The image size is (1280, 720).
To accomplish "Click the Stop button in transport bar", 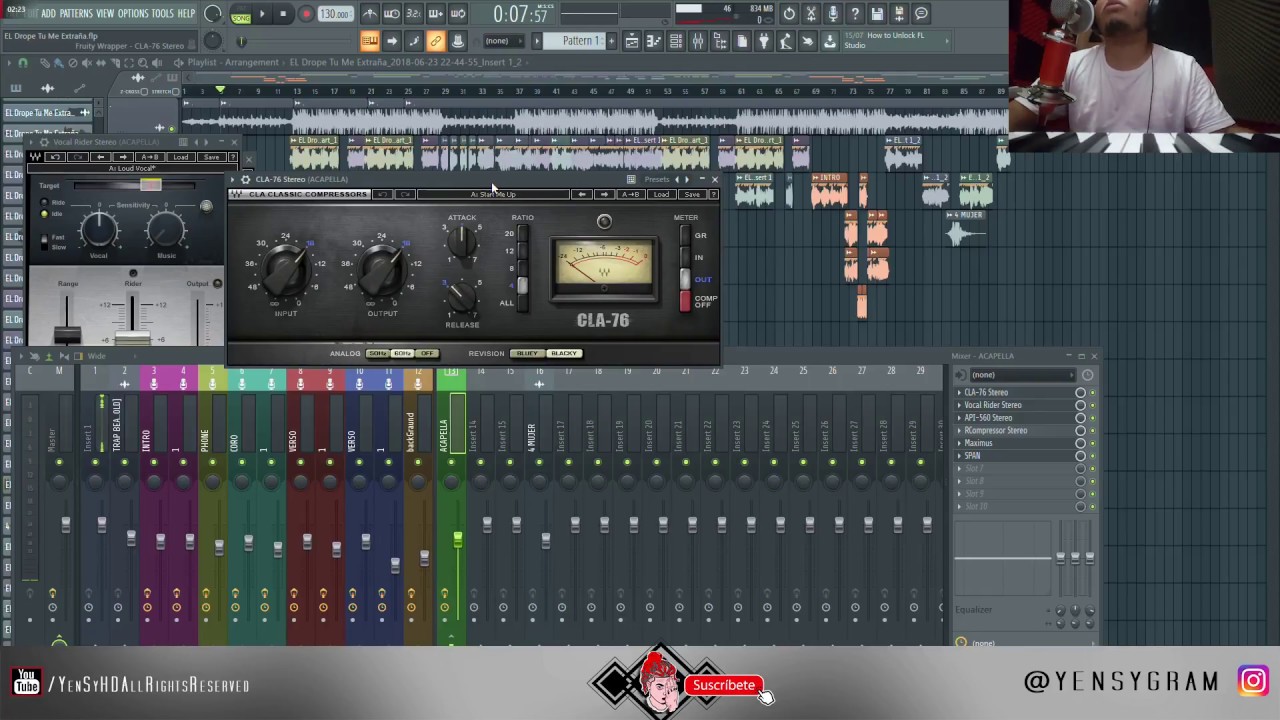I will [283, 14].
